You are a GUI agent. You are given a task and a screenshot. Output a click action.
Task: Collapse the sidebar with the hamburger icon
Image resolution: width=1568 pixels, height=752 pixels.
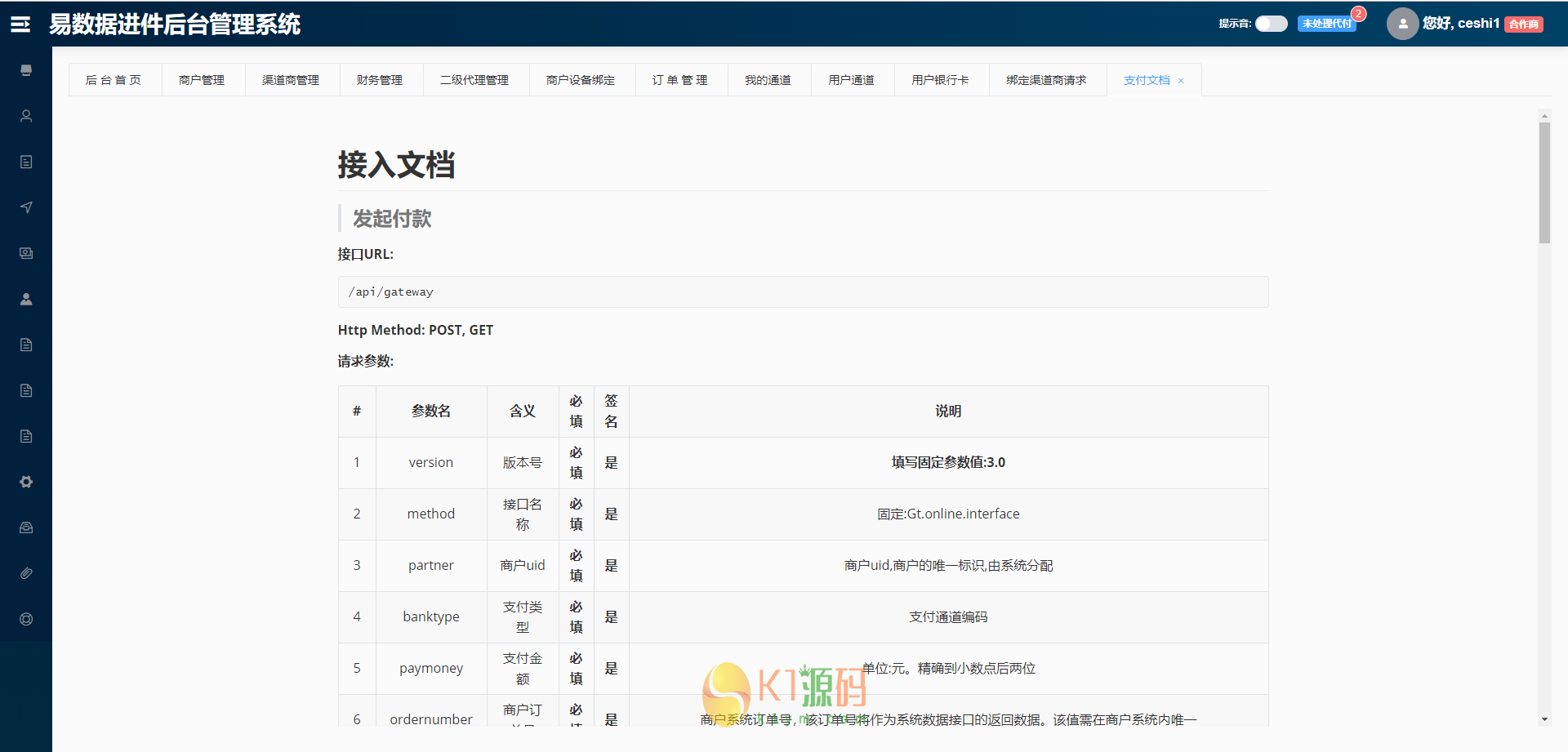click(x=20, y=24)
